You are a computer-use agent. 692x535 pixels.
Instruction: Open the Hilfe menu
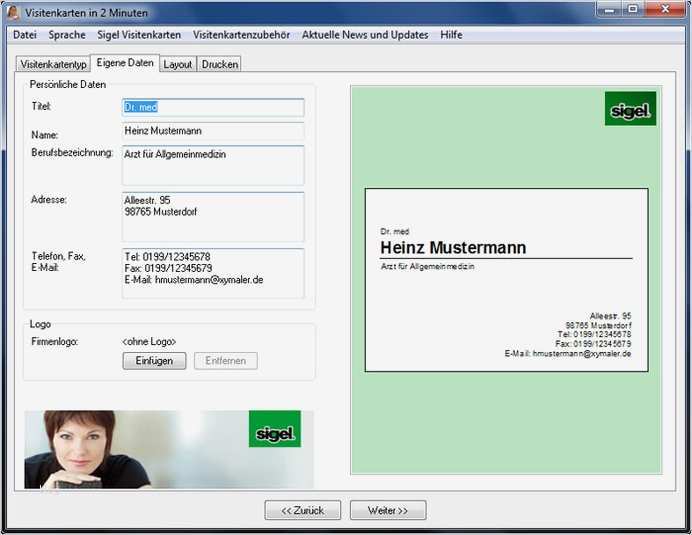click(451, 35)
